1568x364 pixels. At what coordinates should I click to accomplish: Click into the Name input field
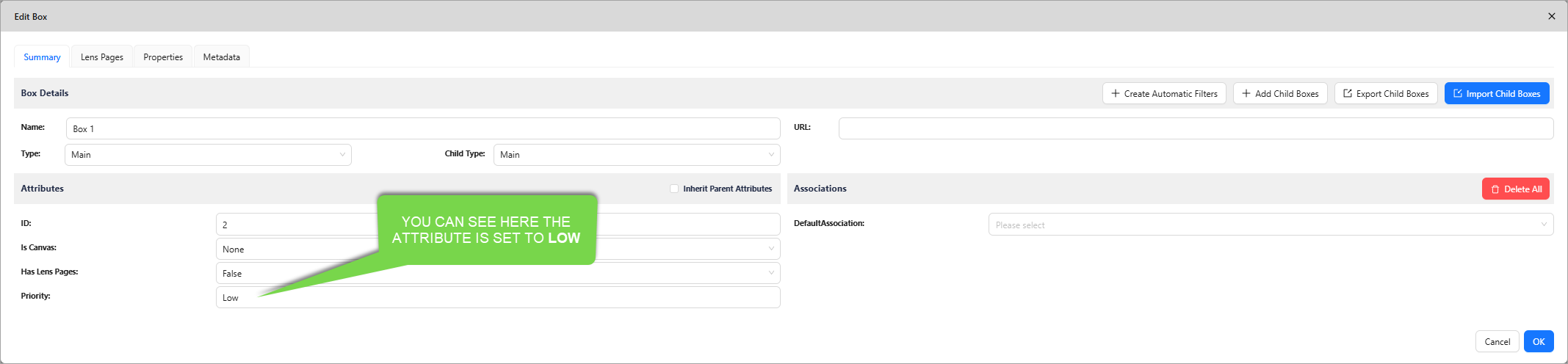tap(422, 128)
